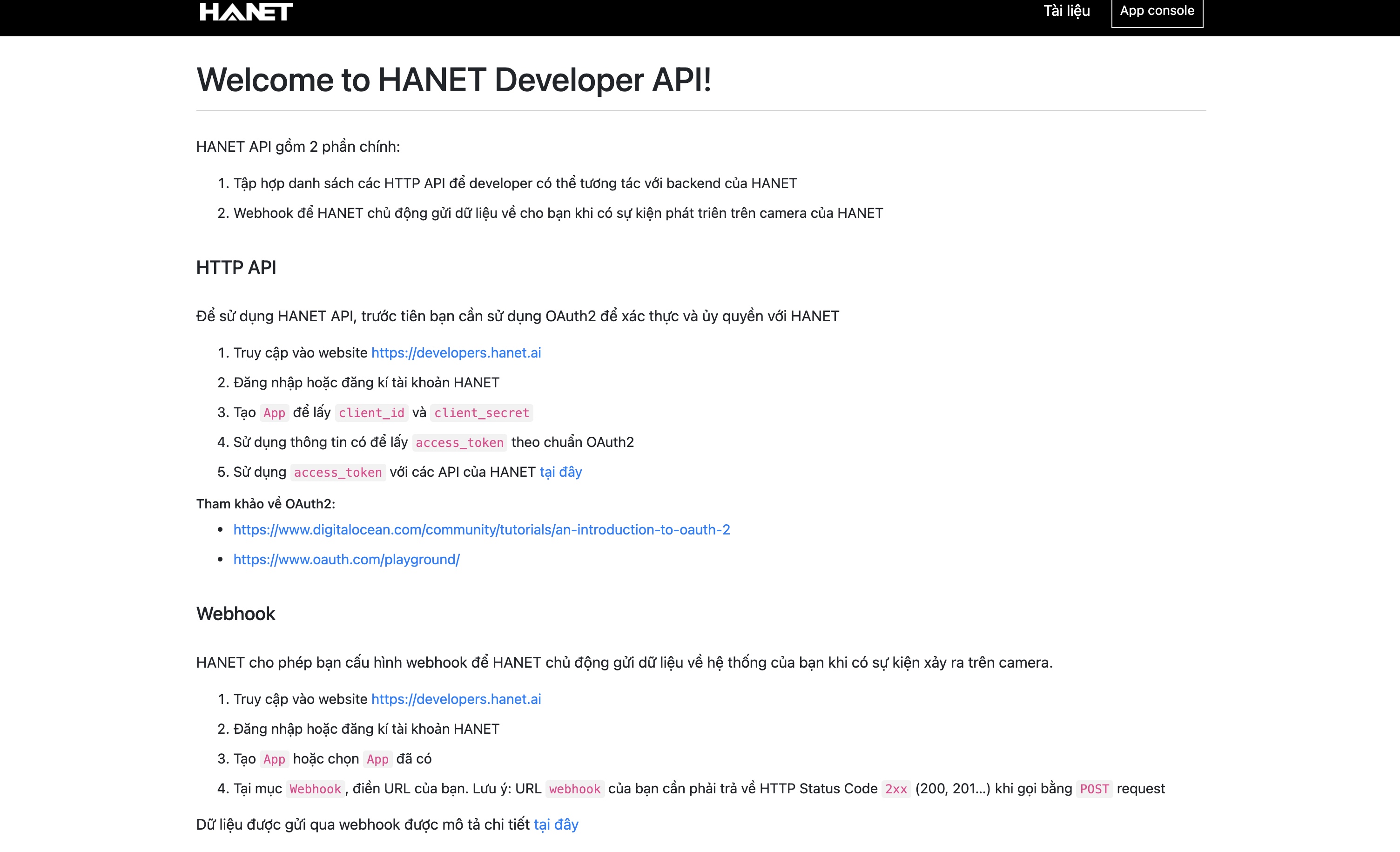Follow 'tại đây' link after access_token APIs
The image size is (1400, 852).
tap(560, 472)
